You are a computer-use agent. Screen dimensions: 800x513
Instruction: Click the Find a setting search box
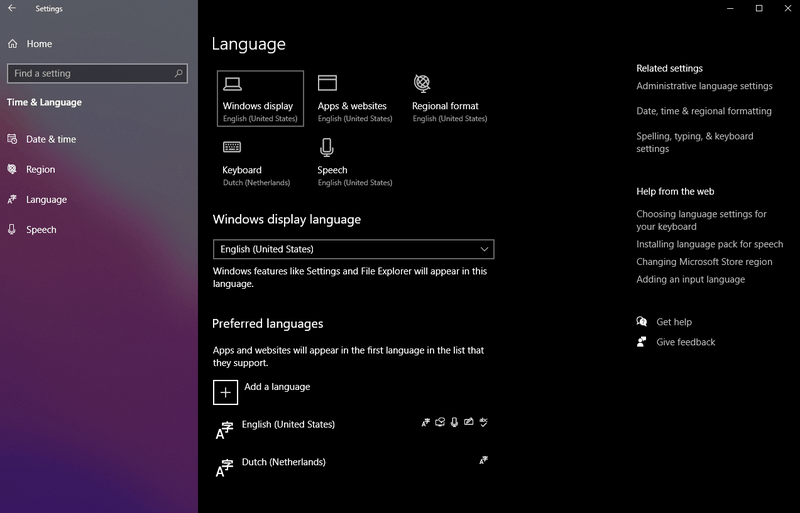[97, 74]
